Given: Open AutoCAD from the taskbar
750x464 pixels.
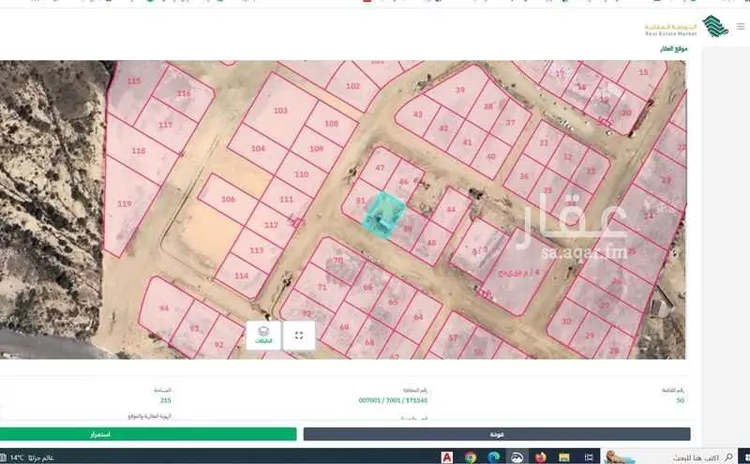Looking at the screenshot, I should [447, 457].
